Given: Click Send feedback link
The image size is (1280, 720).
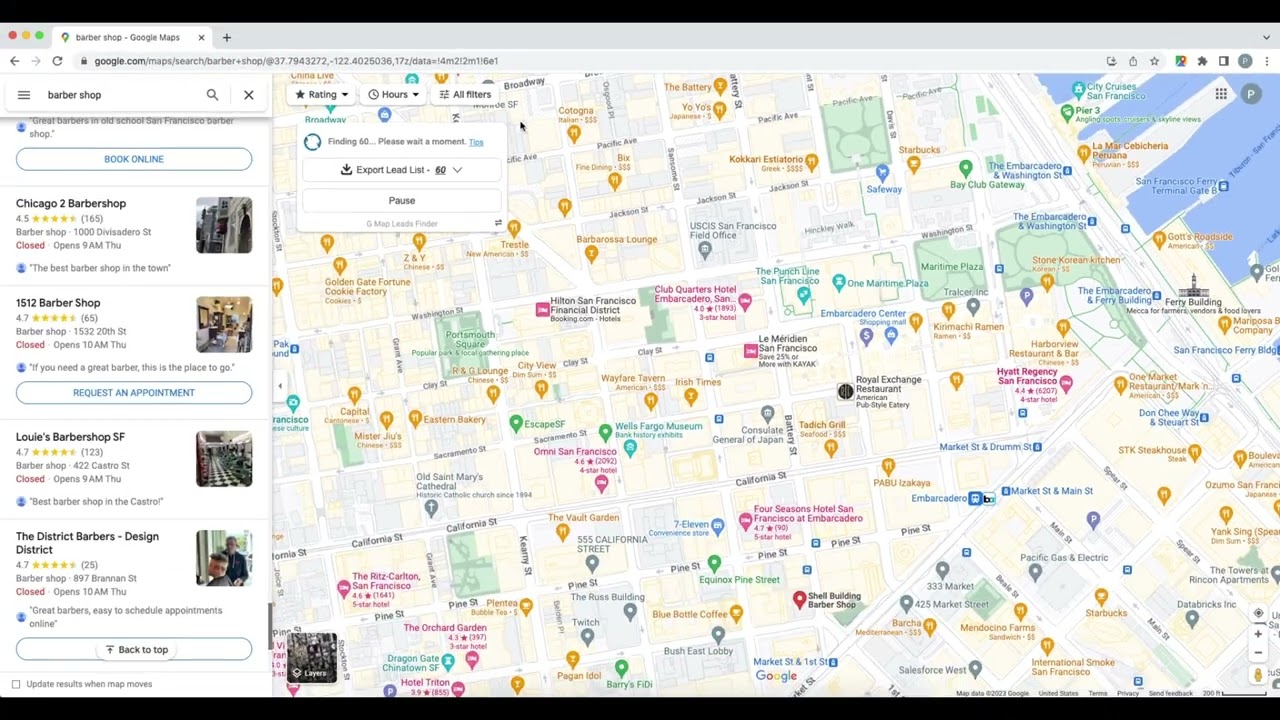Looking at the screenshot, I should coord(1170,693).
